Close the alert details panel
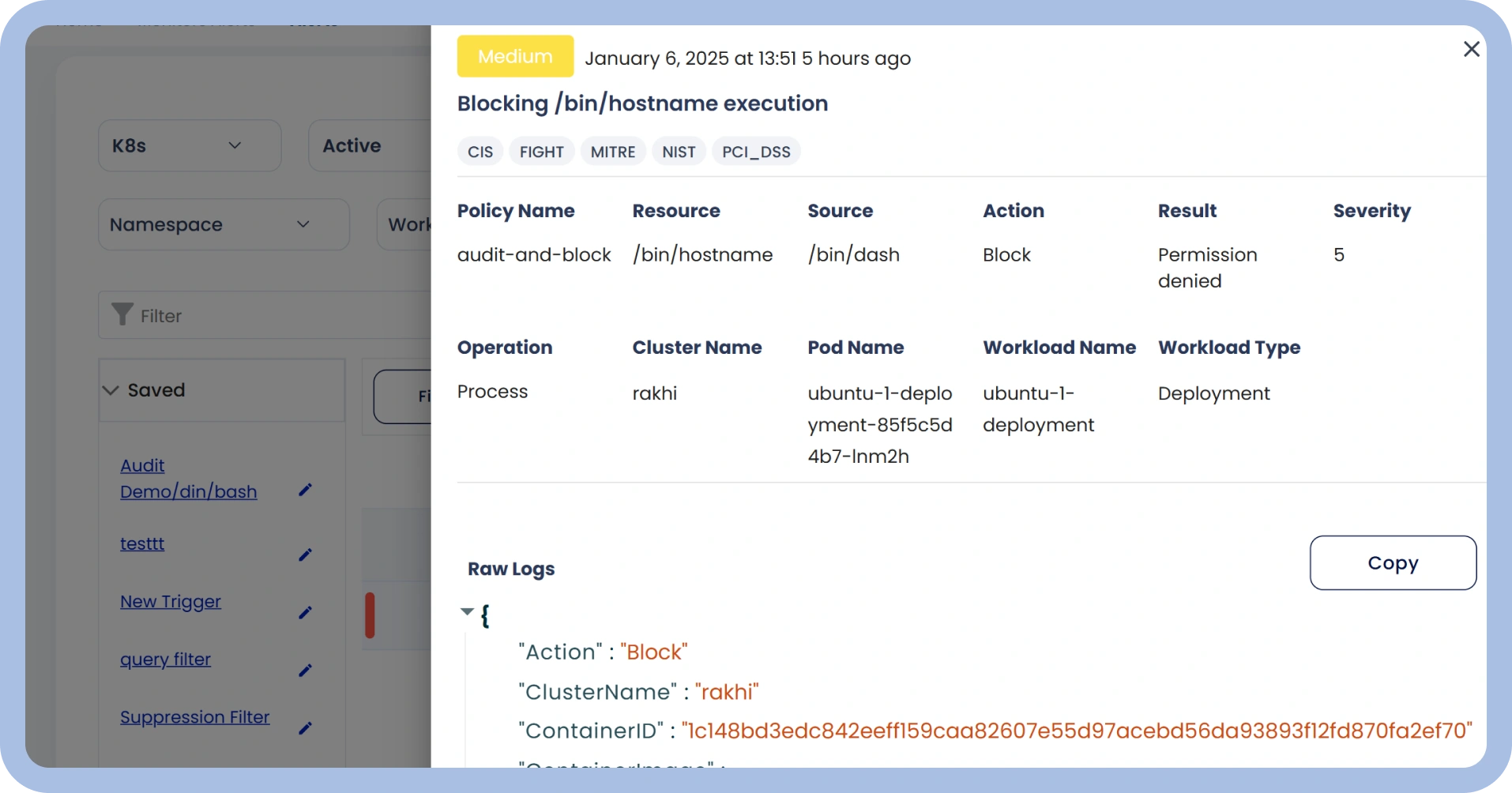The height and width of the screenshot is (793, 1512). 1471,49
